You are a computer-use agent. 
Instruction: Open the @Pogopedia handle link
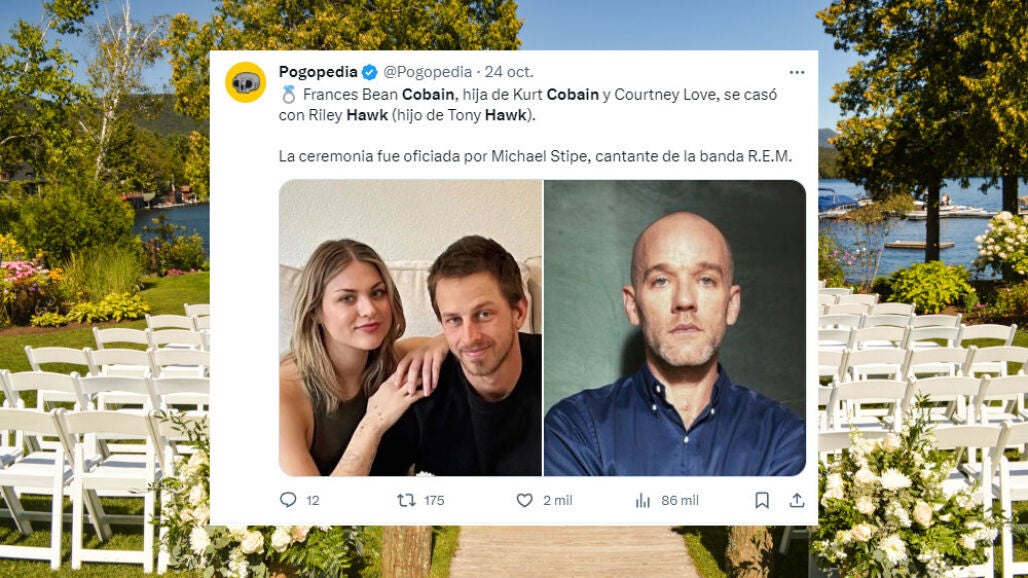point(427,71)
